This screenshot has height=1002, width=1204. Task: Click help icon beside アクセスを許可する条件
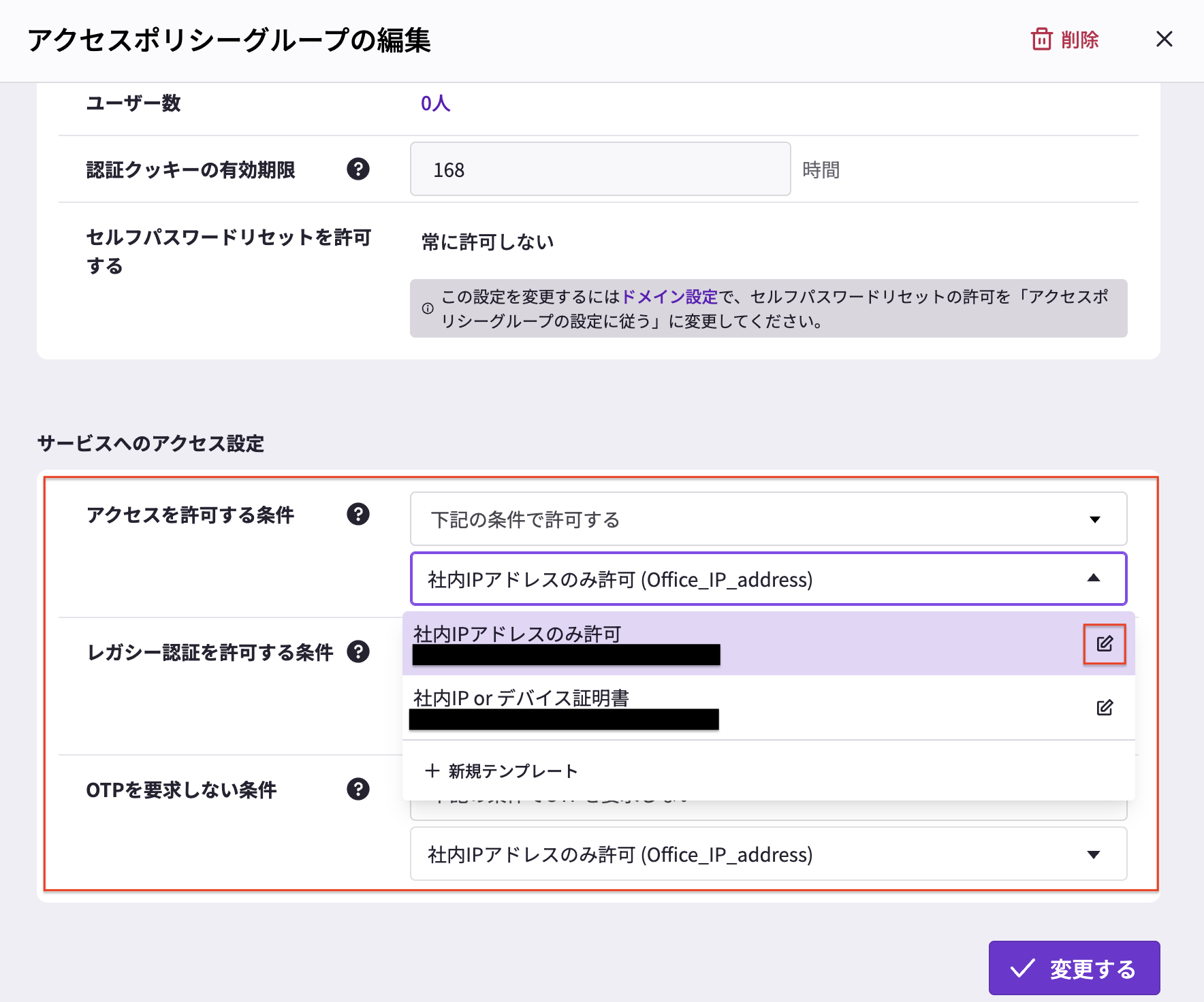(x=358, y=514)
